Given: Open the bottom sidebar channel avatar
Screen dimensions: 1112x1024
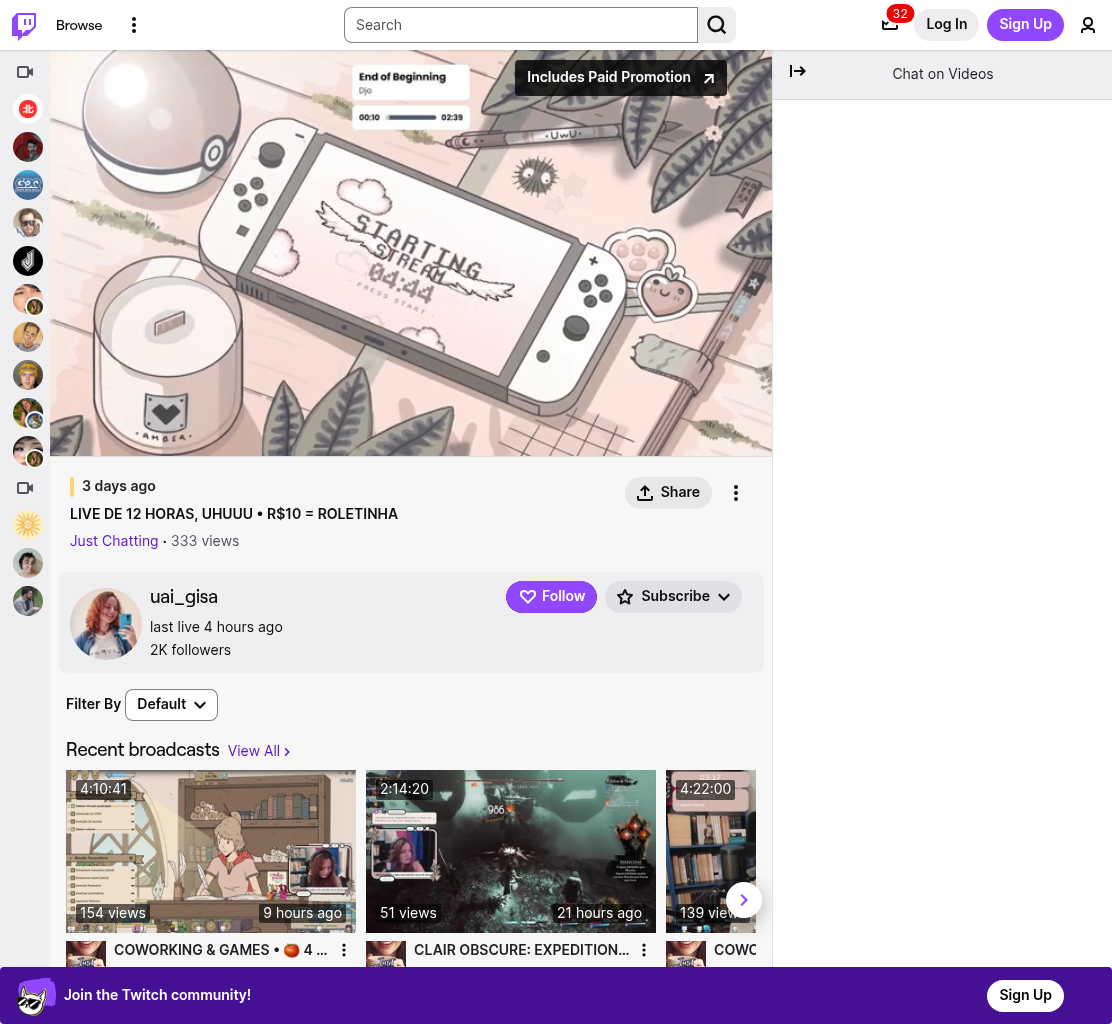Looking at the screenshot, I should coord(28,601).
